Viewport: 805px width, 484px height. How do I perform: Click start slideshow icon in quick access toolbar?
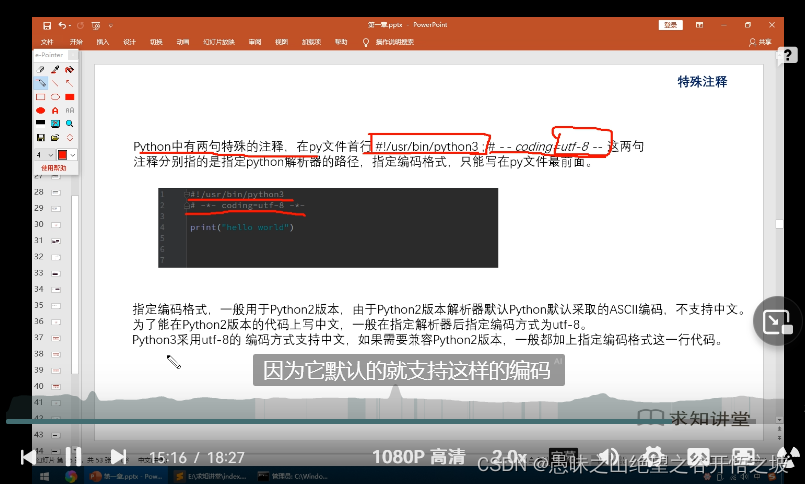click(x=95, y=25)
